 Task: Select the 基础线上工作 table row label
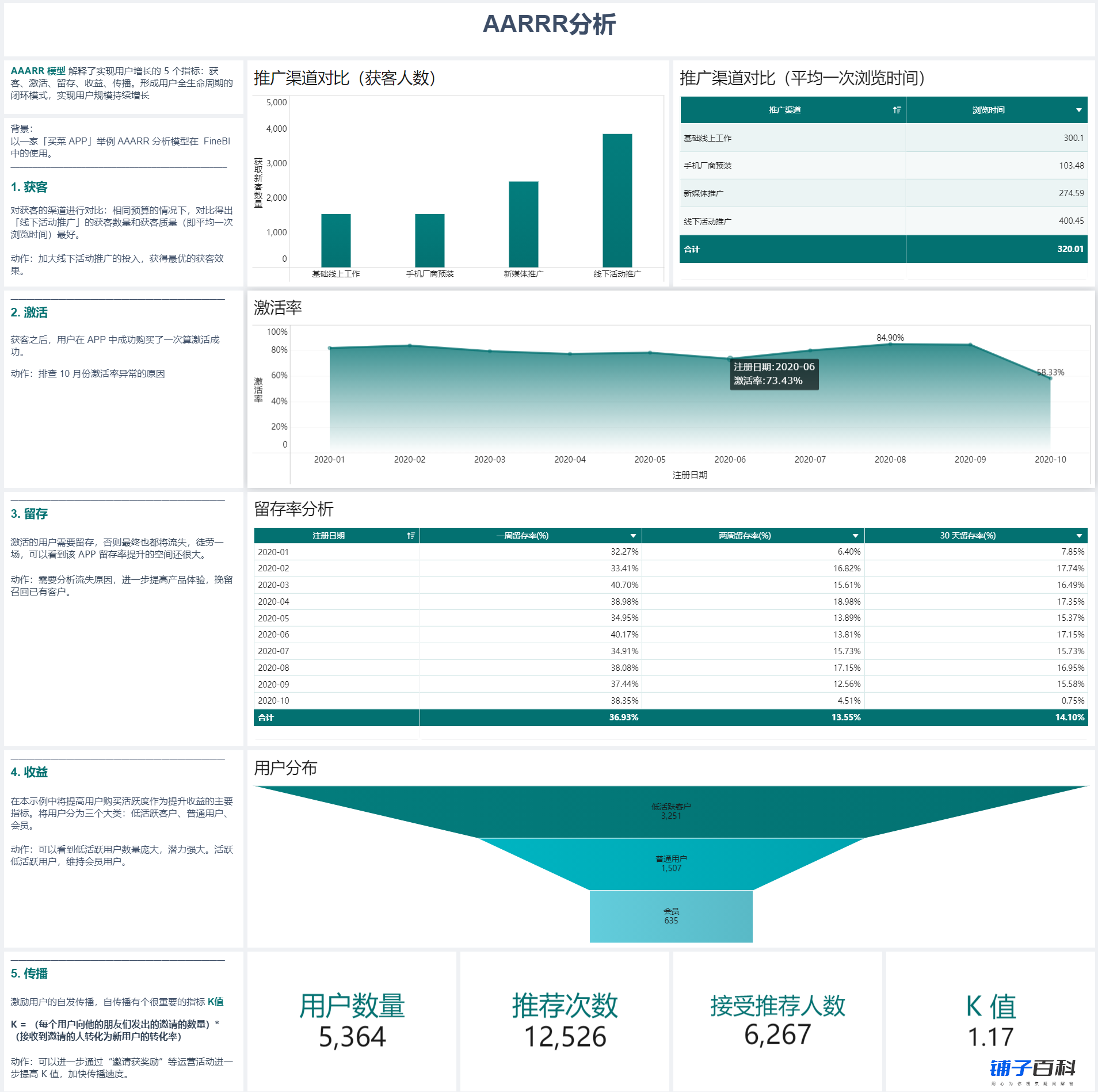(708, 138)
